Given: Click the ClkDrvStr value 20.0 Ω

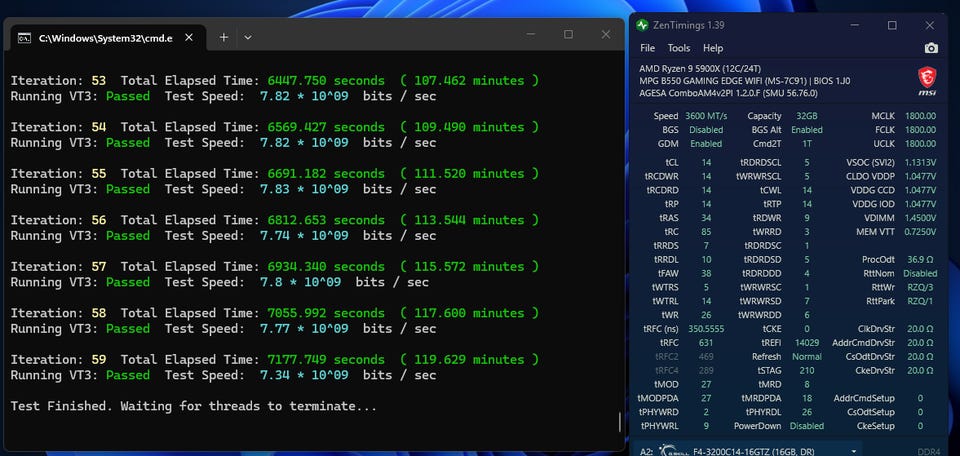Looking at the screenshot, I should point(920,329).
